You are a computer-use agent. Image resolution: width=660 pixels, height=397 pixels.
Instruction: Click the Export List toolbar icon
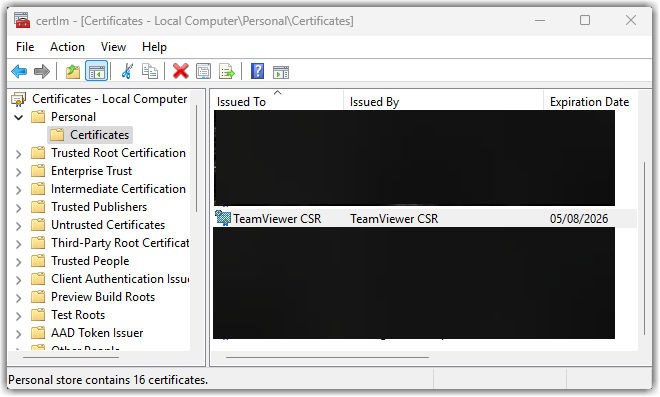pos(227,71)
